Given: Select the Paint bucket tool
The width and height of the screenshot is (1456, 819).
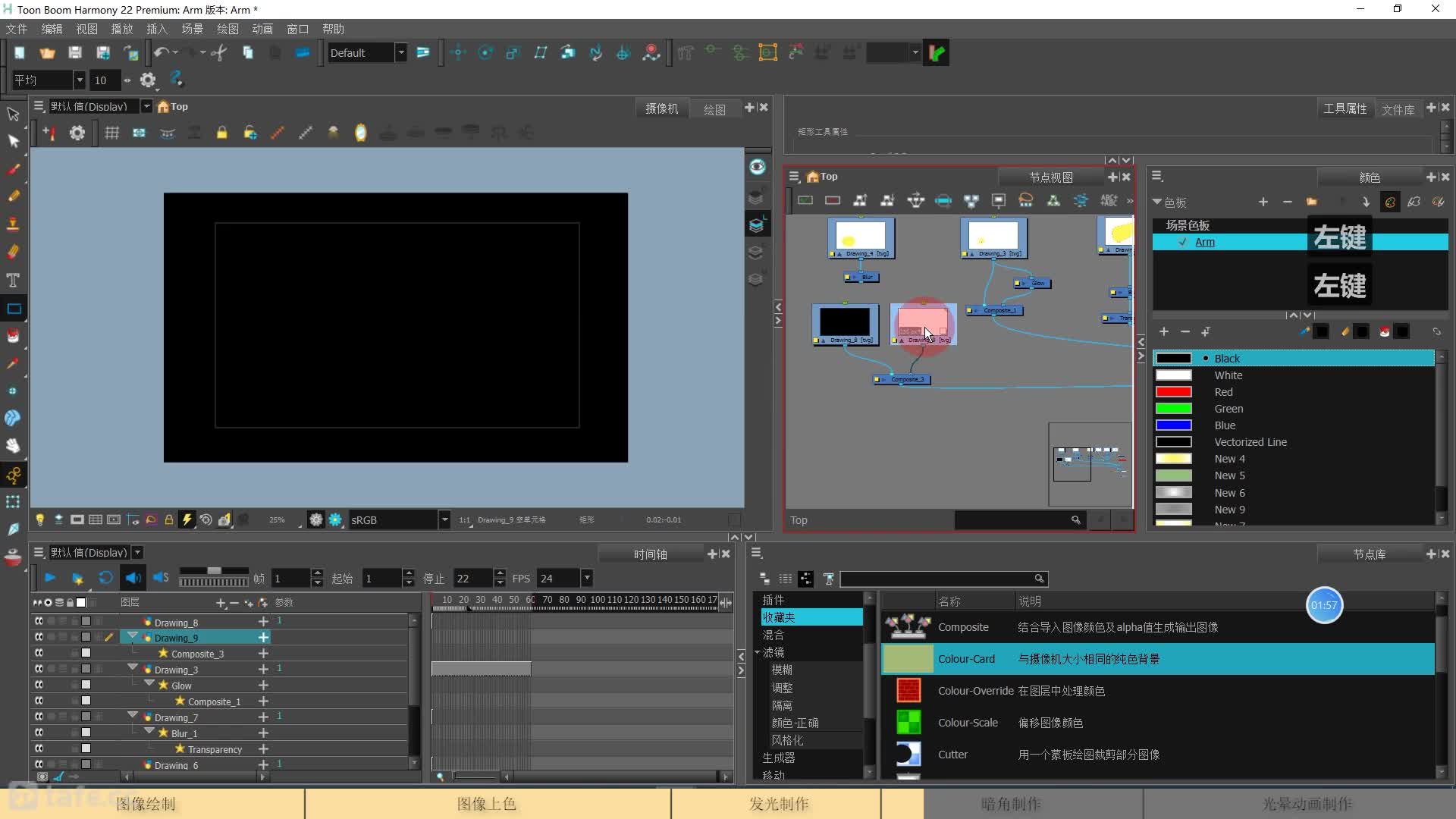Looking at the screenshot, I should click(13, 336).
